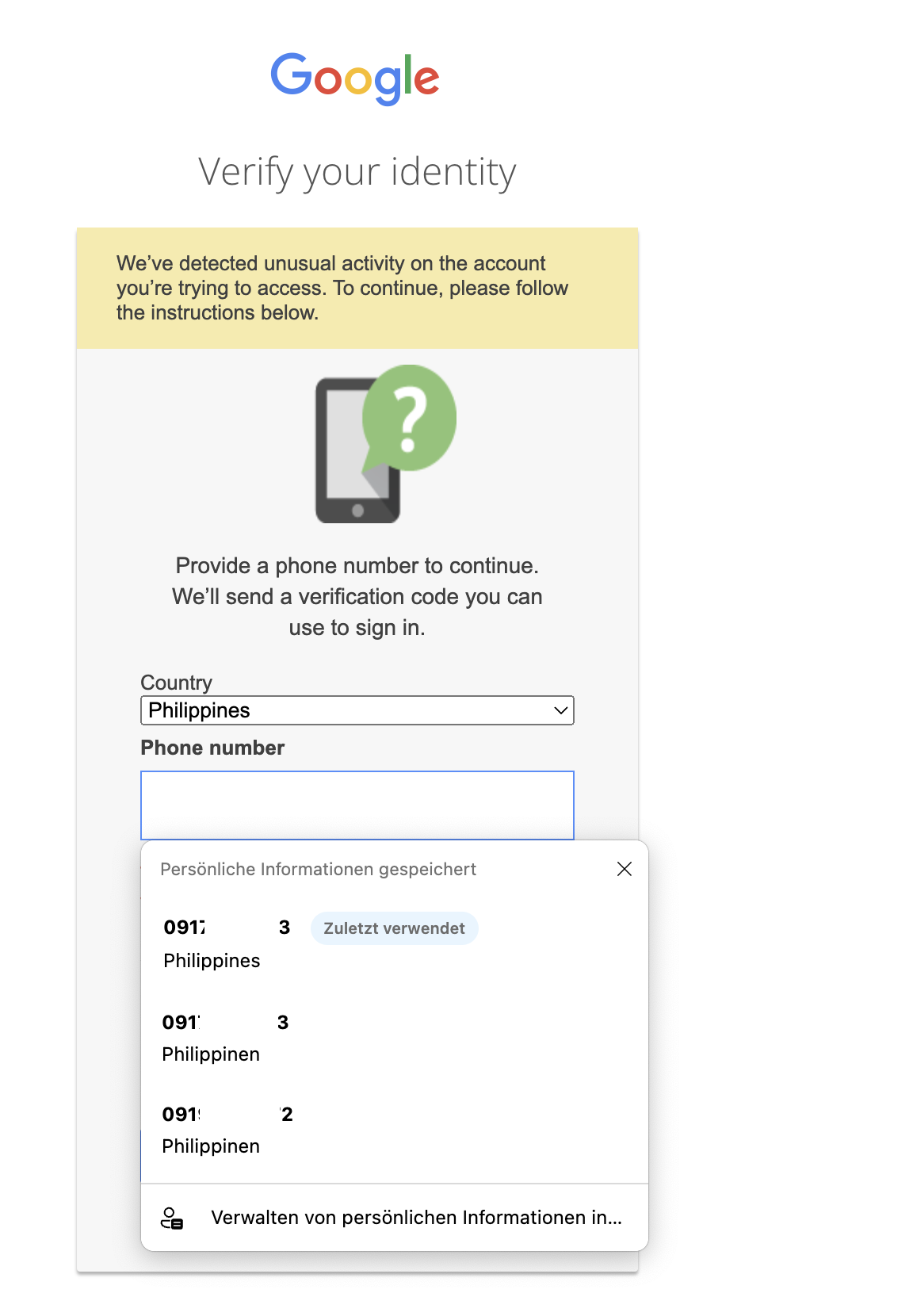This screenshot has width=913, height=1316.
Task: Click the green question mark bubble
Action: point(409,418)
